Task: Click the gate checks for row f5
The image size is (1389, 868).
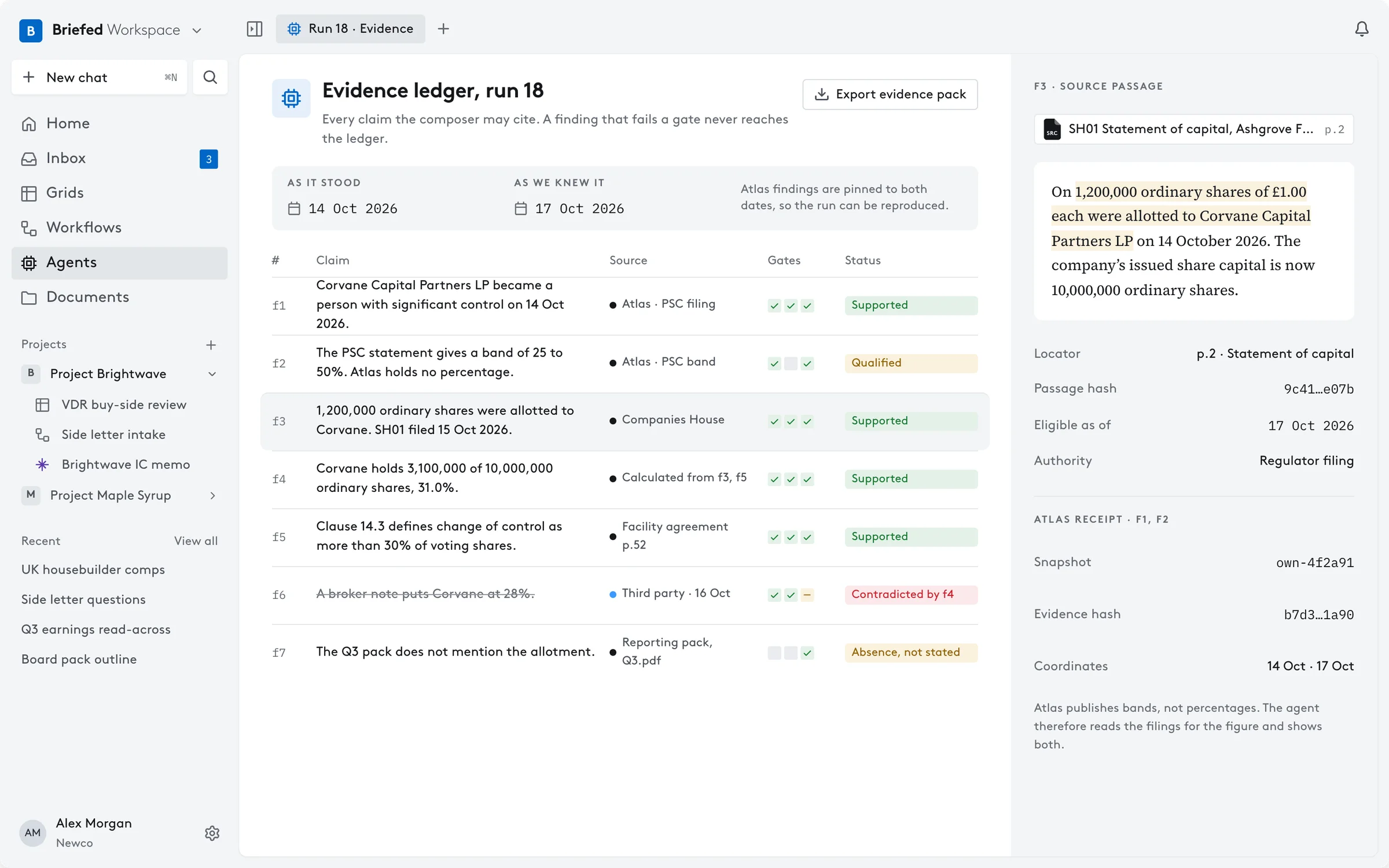Action: point(791,537)
